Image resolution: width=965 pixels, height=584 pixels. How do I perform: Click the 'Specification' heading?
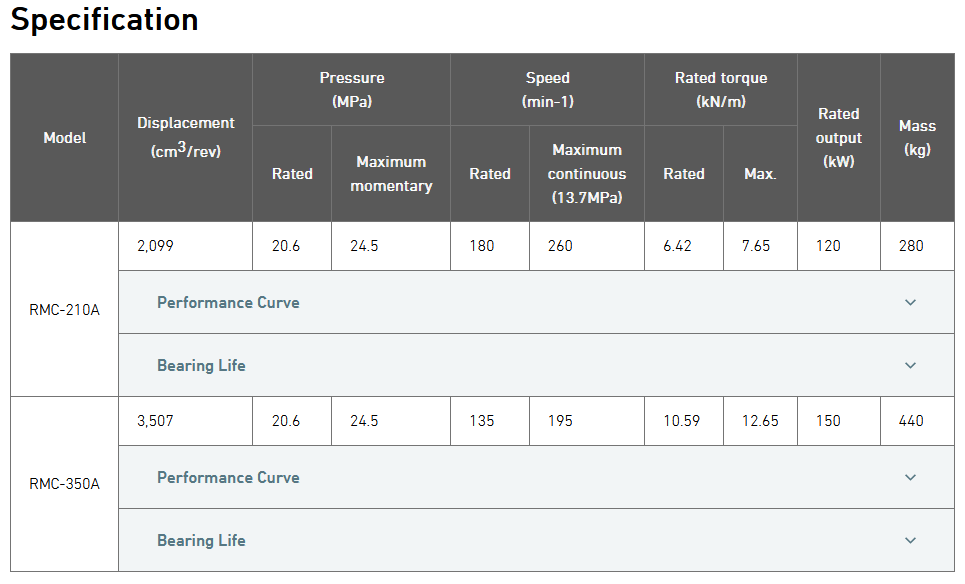(x=105, y=20)
